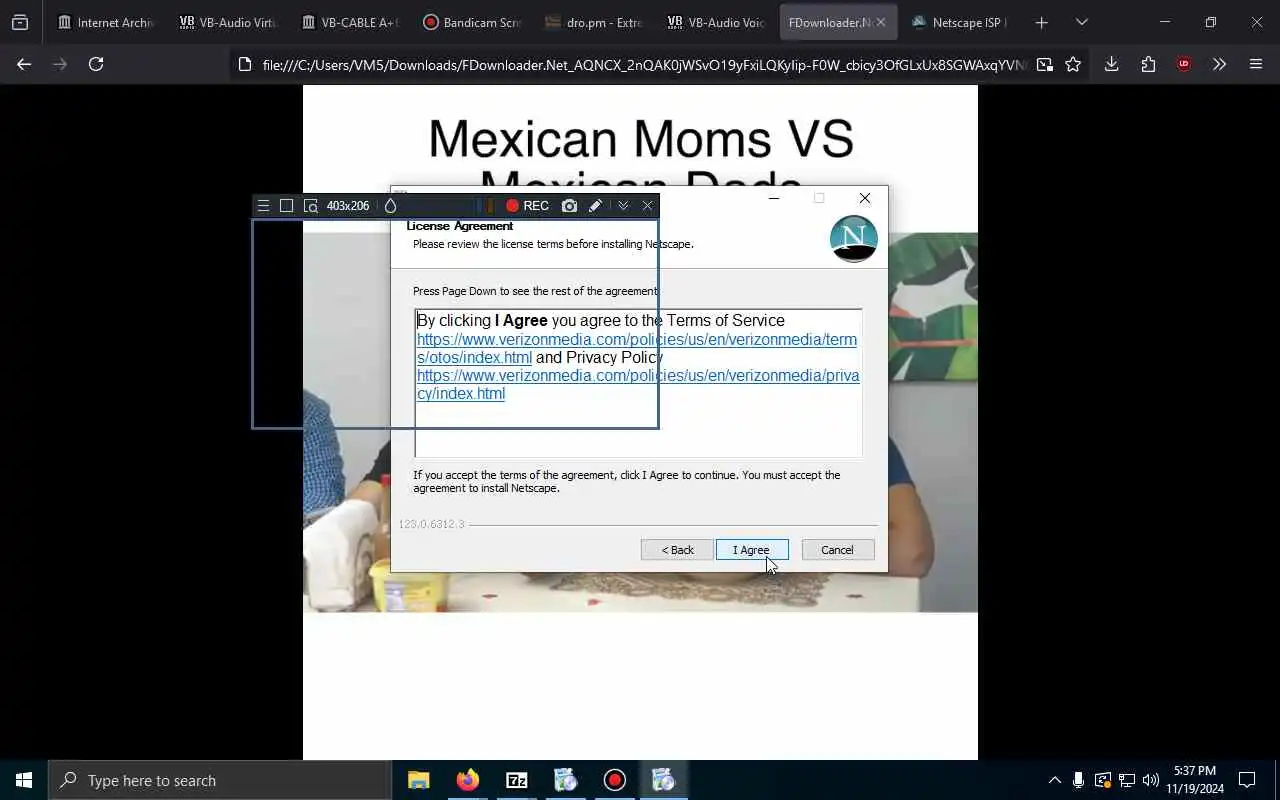Open the Firefox downloads panel
Viewport: 1280px width, 800px height.
1111,64
